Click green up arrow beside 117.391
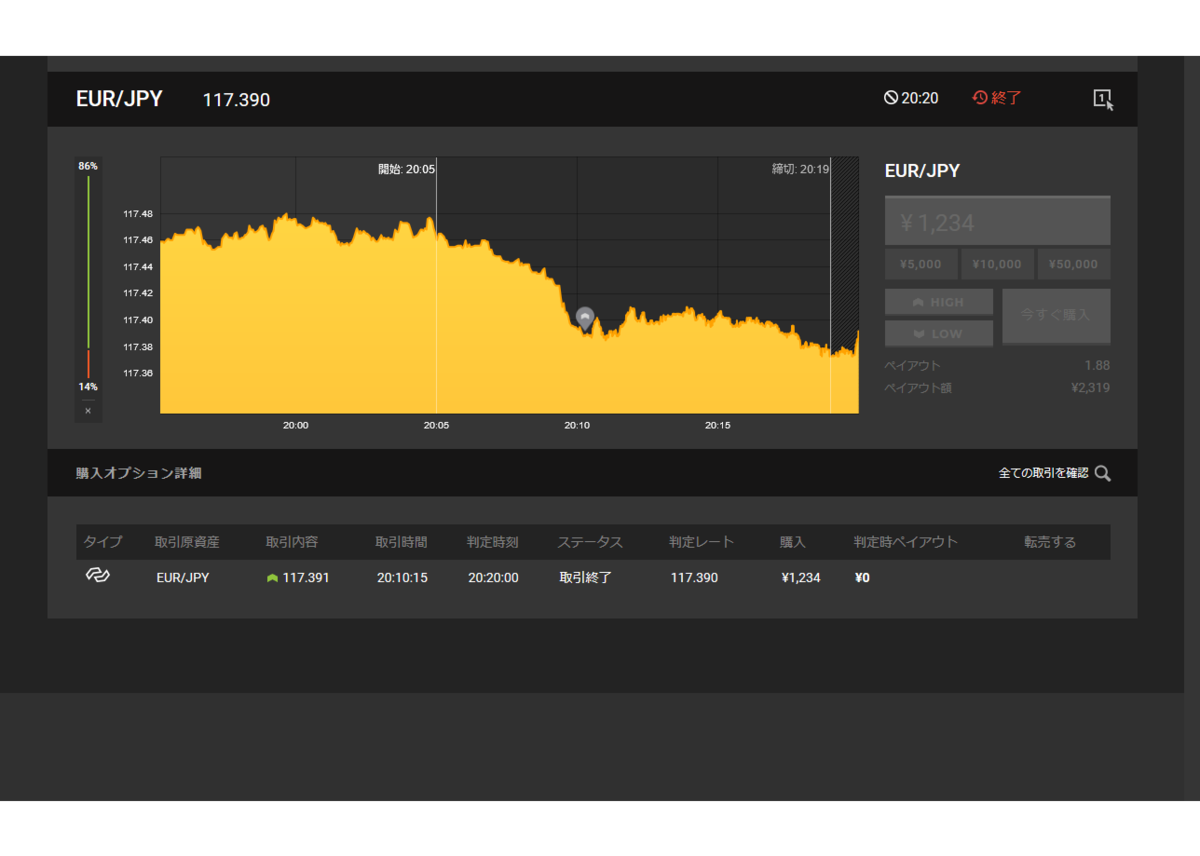Viewport: 1200px width, 856px height. pos(272,578)
